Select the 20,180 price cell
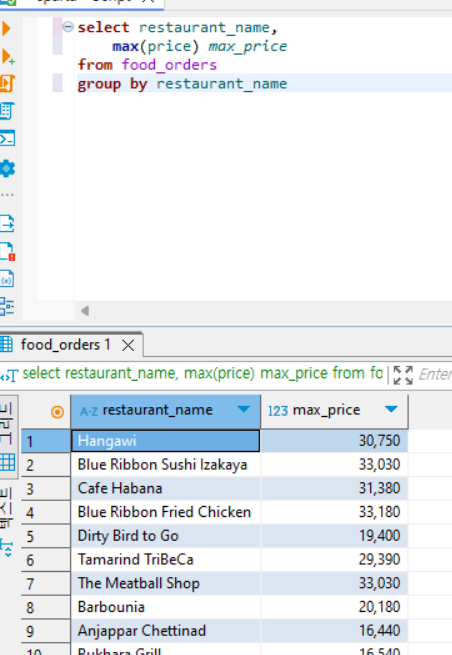Image resolution: width=452 pixels, height=655 pixels. click(334, 607)
